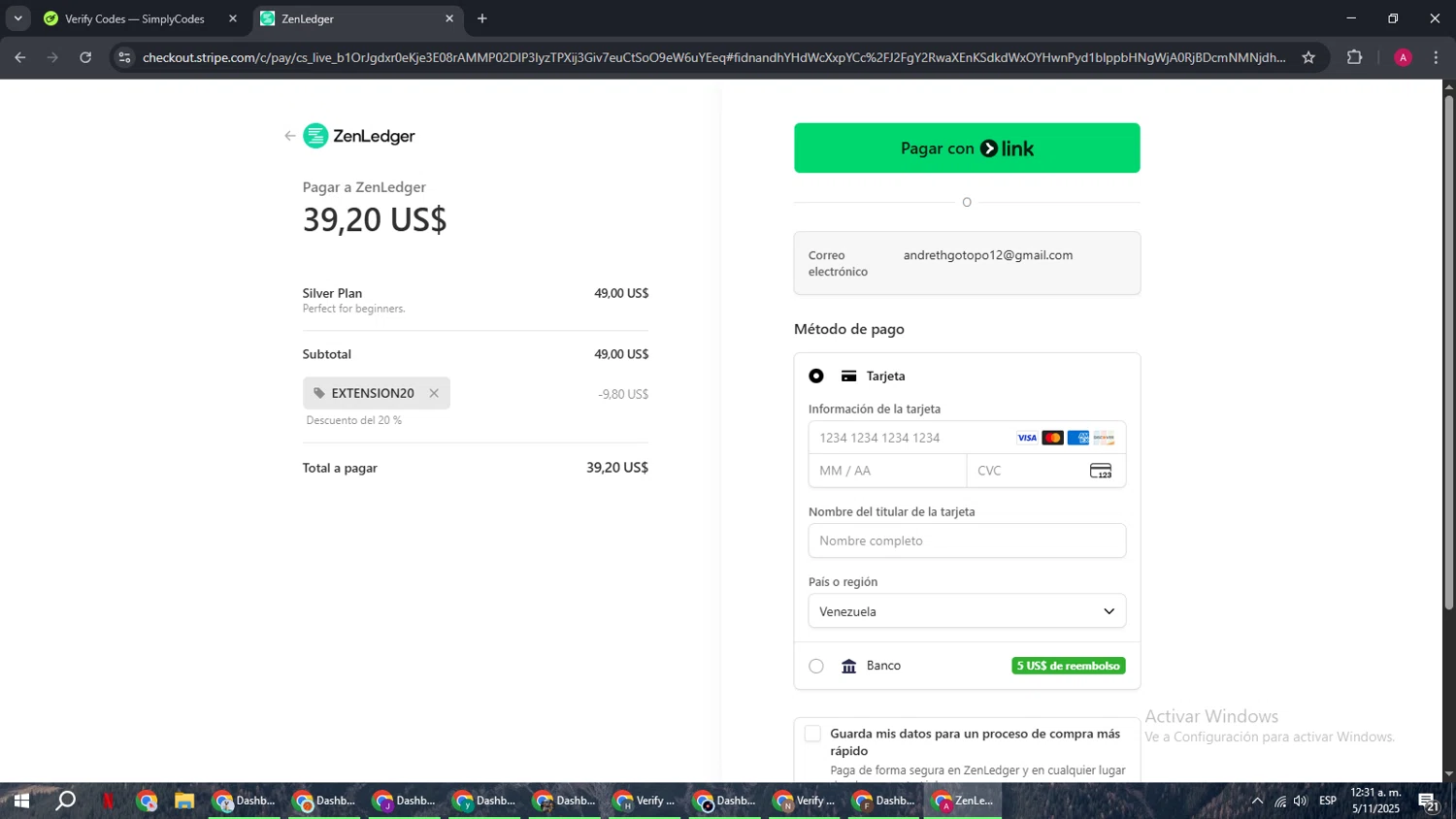Click the Subtotal label
The image size is (1456, 819).
tap(327, 354)
